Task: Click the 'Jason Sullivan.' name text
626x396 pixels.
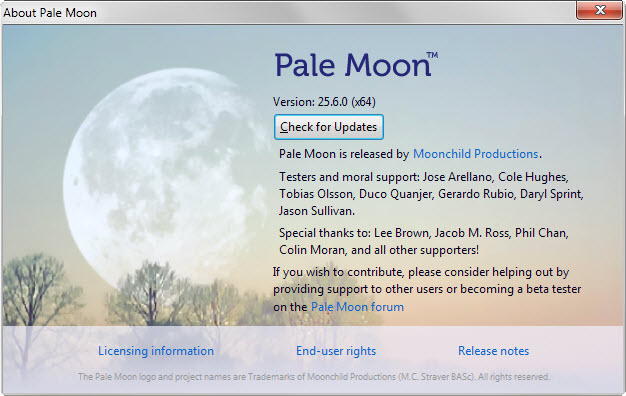Action: tap(317, 211)
